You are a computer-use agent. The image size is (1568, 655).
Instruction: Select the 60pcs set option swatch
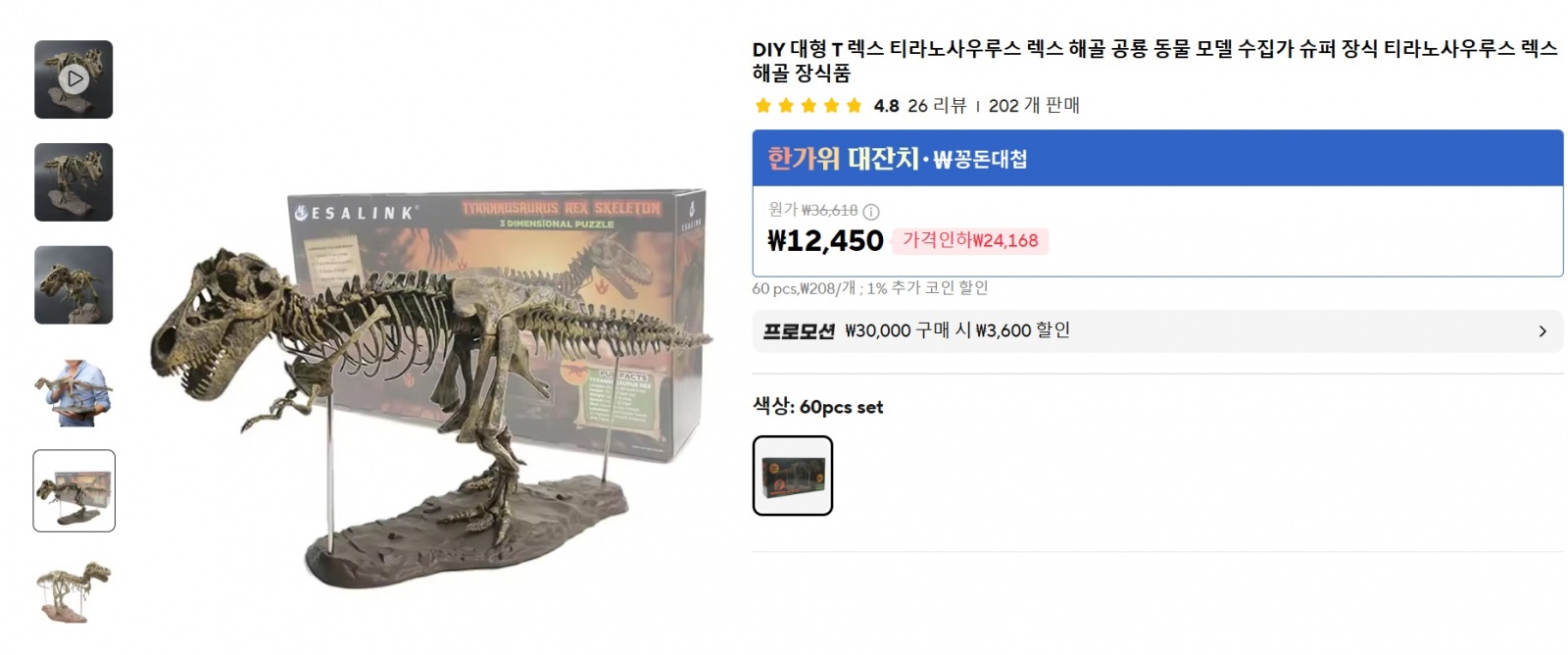pyautogui.click(x=793, y=476)
